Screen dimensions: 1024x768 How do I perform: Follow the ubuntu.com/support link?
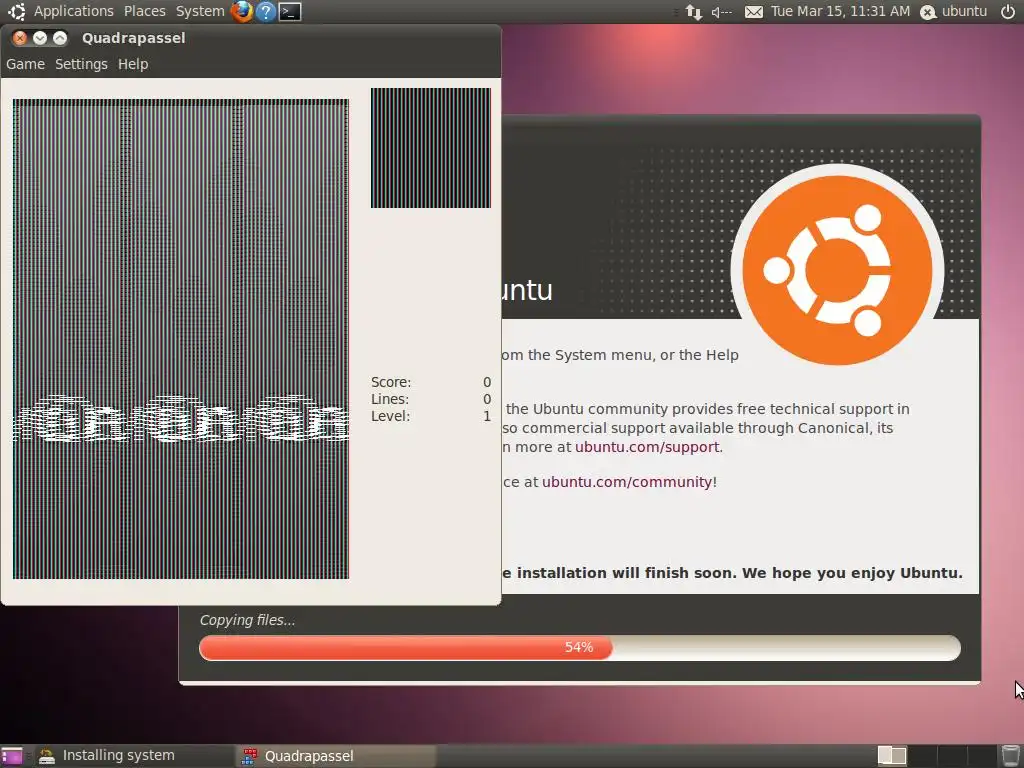647,447
